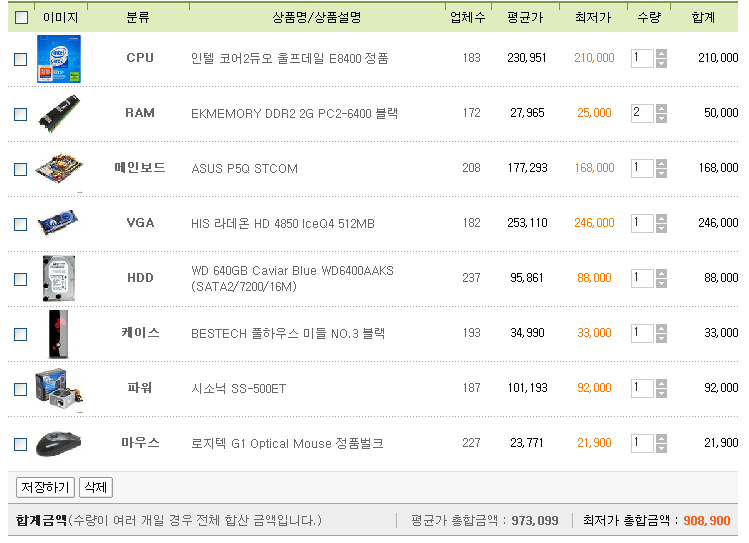Decrease the 케이스 quantity with the down arrow
This screenshot has height=543, width=749.
tap(661, 338)
